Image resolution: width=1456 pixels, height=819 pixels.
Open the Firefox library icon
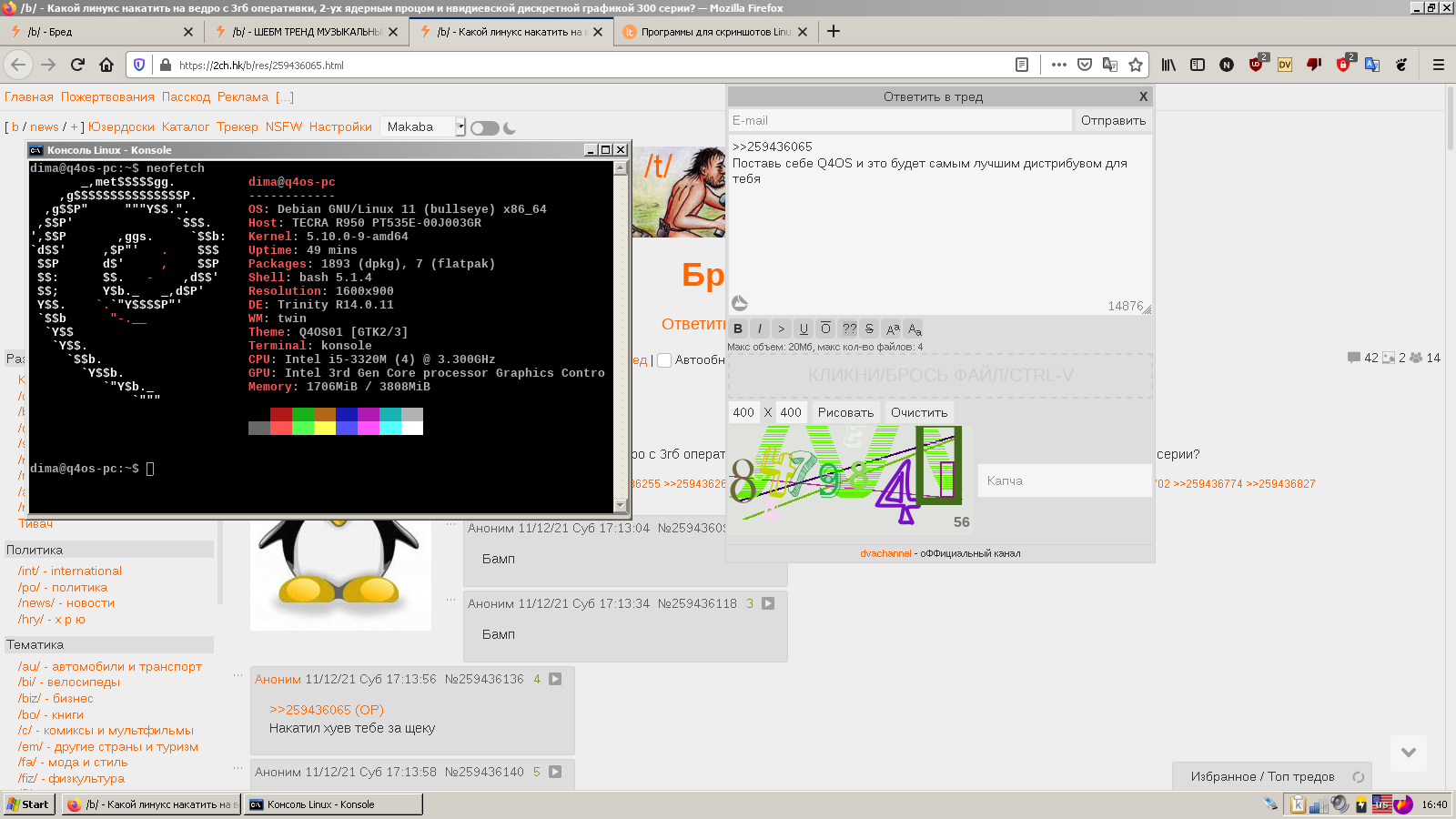tap(1168, 65)
